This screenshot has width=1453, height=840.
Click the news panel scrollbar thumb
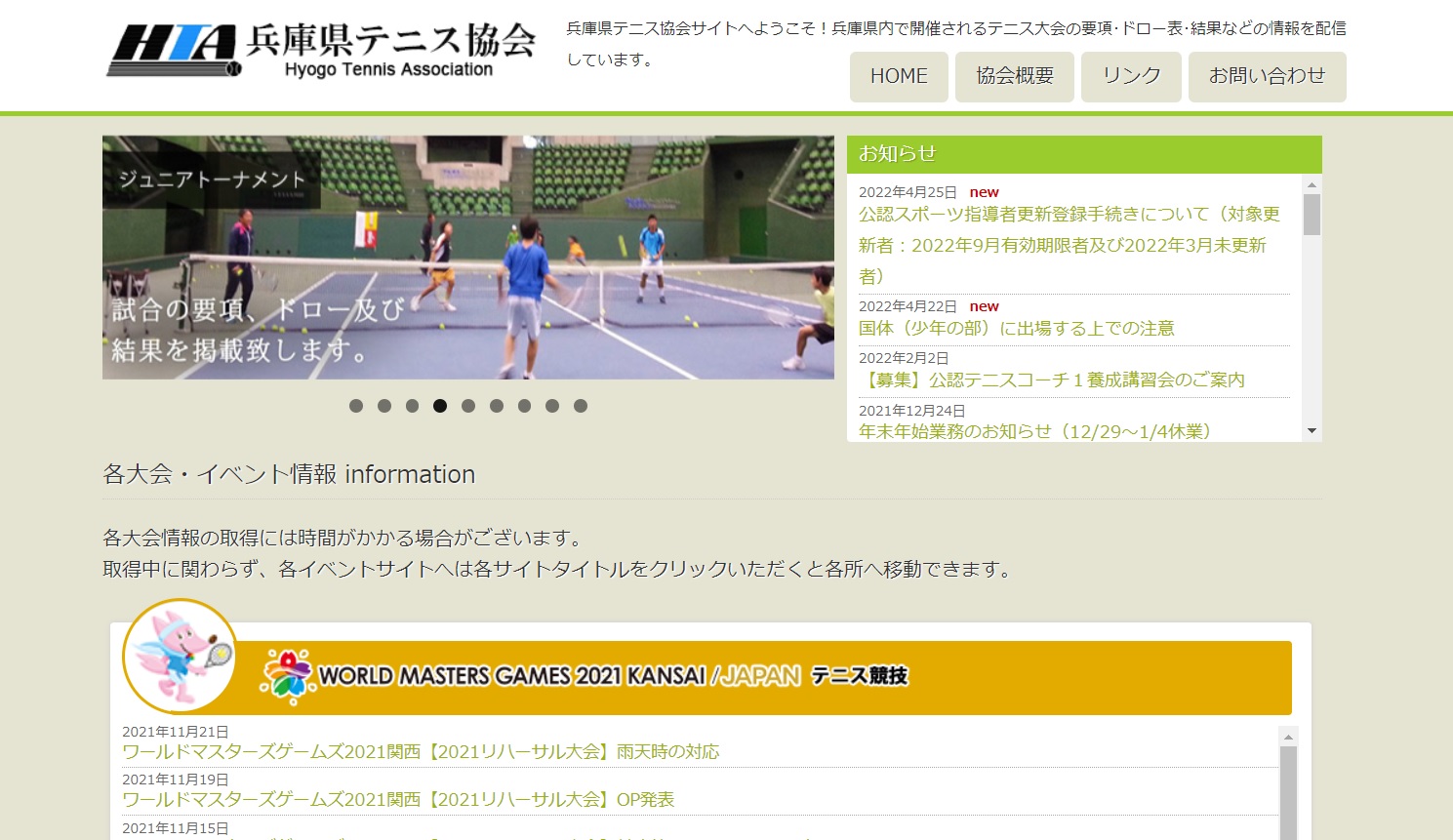pos(1312,215)
